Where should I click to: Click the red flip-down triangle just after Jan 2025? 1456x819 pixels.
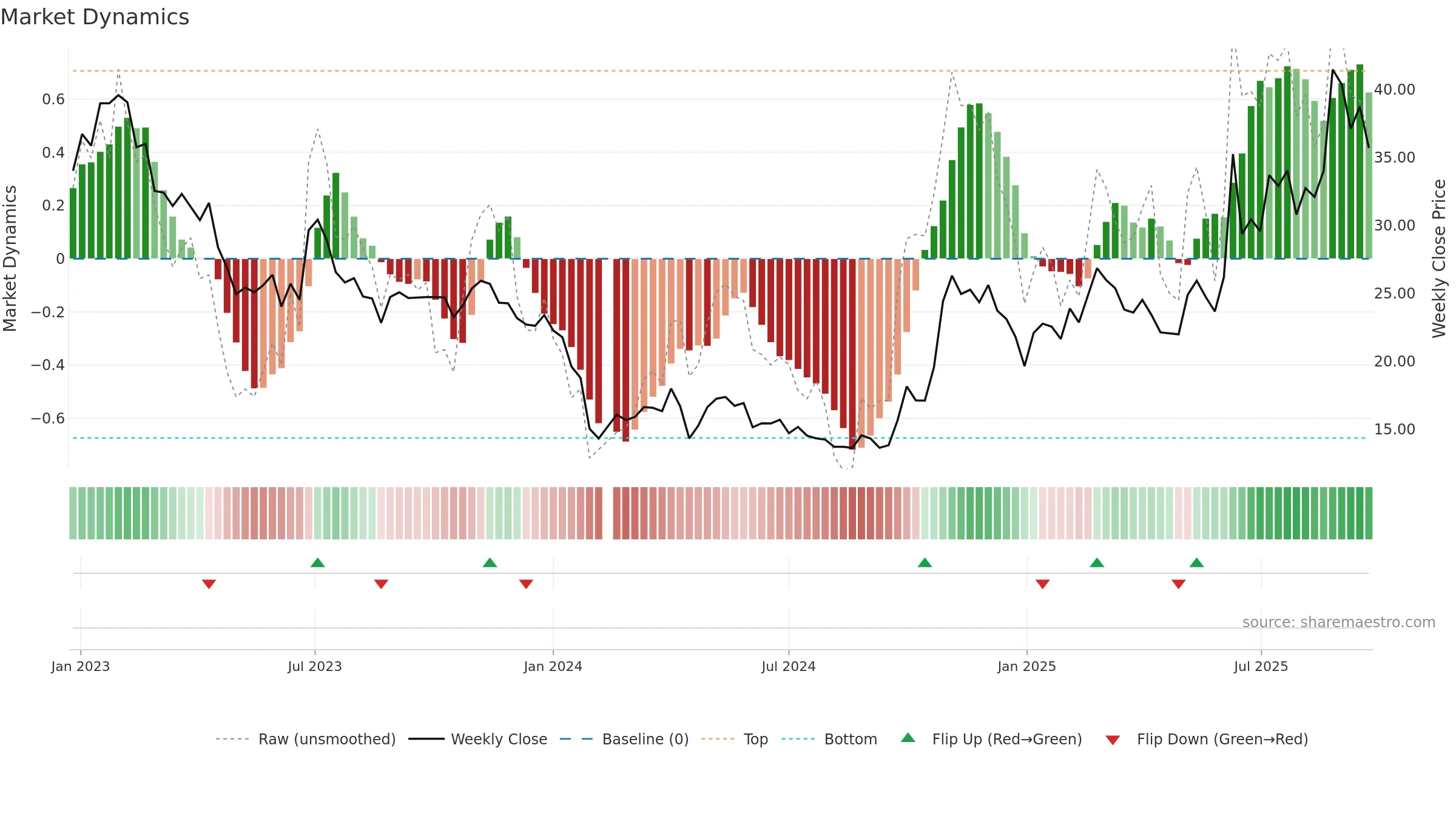click(x=1042, y=584)
